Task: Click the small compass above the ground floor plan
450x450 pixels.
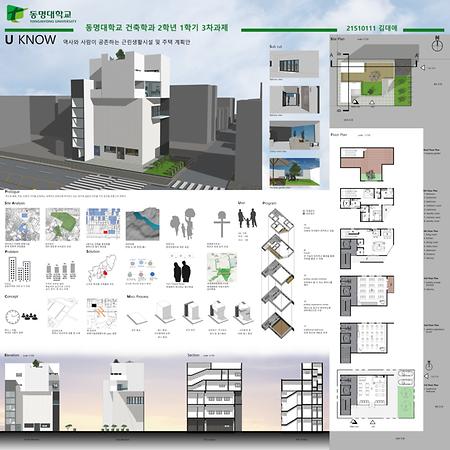Action: pos(429,366)
